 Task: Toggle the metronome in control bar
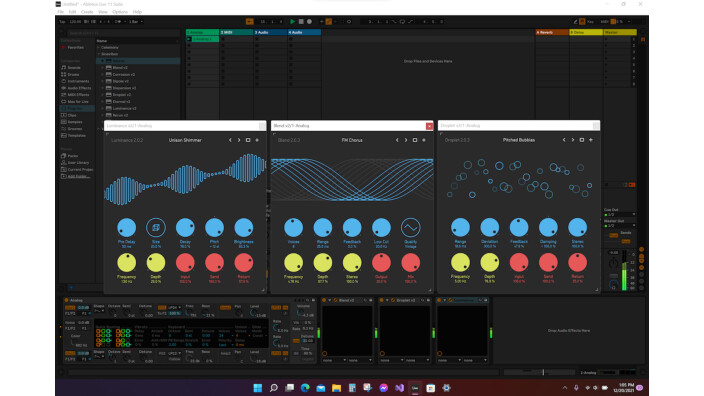(119, 22)
